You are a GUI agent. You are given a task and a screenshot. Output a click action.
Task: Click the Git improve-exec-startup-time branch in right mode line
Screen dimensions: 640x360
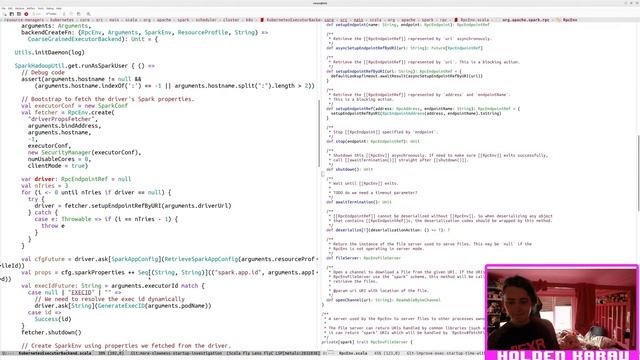(x=445, y=353)
